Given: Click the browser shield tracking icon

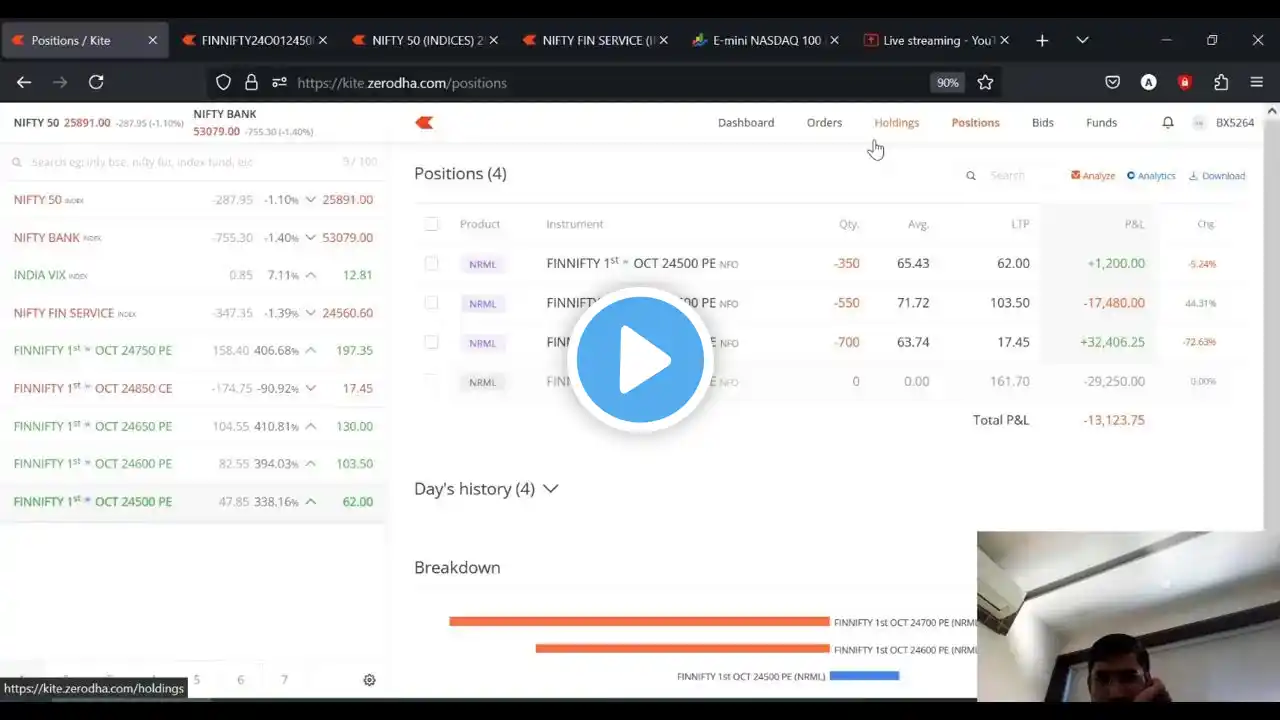Looking at the screenshot, I should [223, 83].
